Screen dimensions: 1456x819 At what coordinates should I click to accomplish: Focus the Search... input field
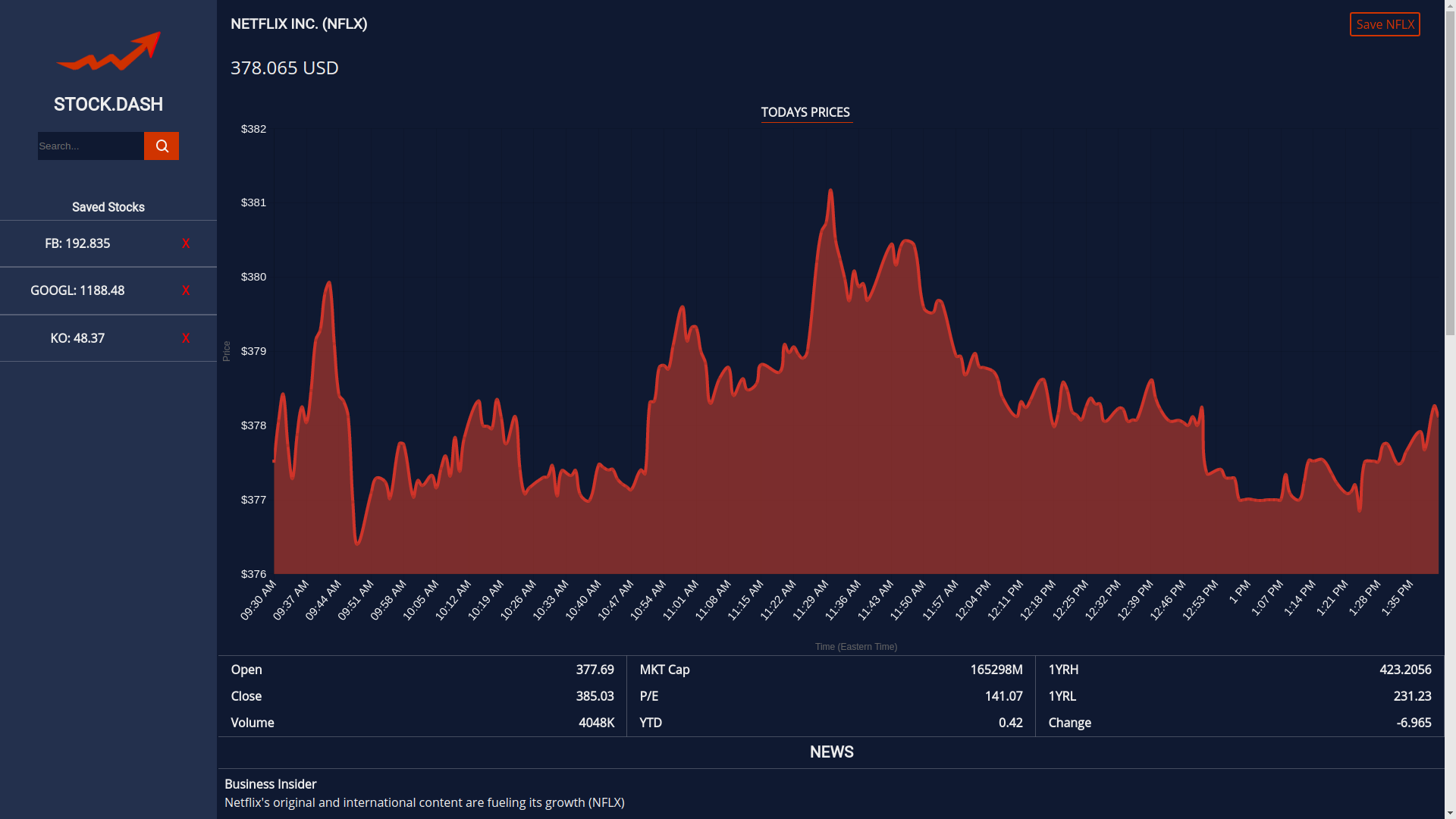(x=91, y=146)
